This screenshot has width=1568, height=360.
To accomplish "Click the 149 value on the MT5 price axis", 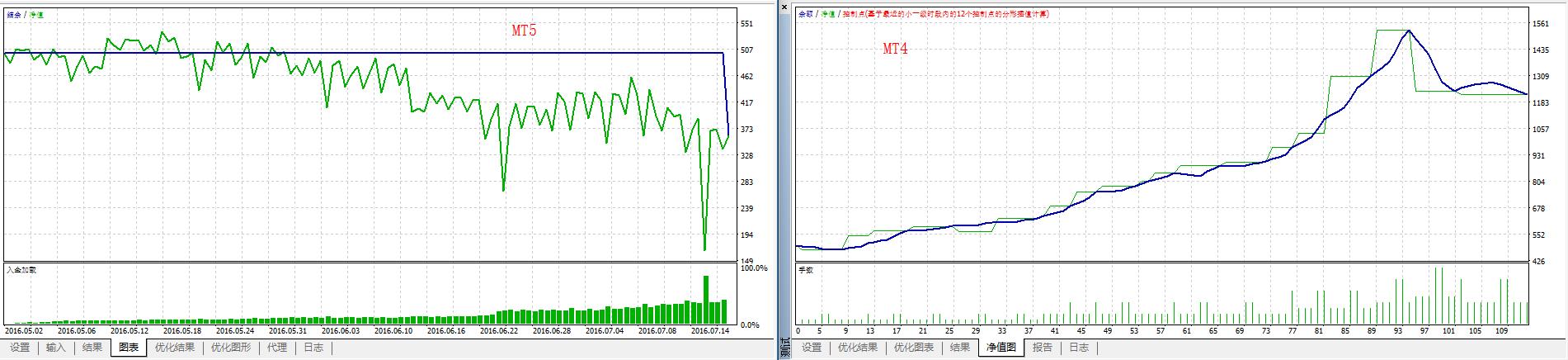I will 747,262.
